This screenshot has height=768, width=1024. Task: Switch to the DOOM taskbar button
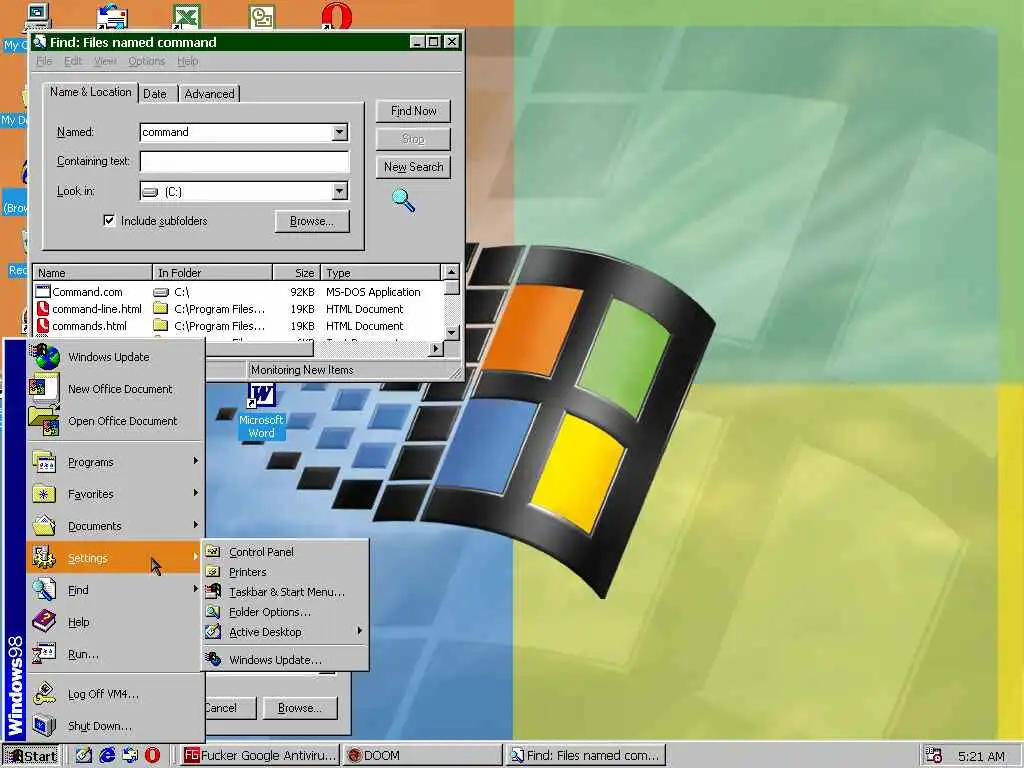coord(423,756)
